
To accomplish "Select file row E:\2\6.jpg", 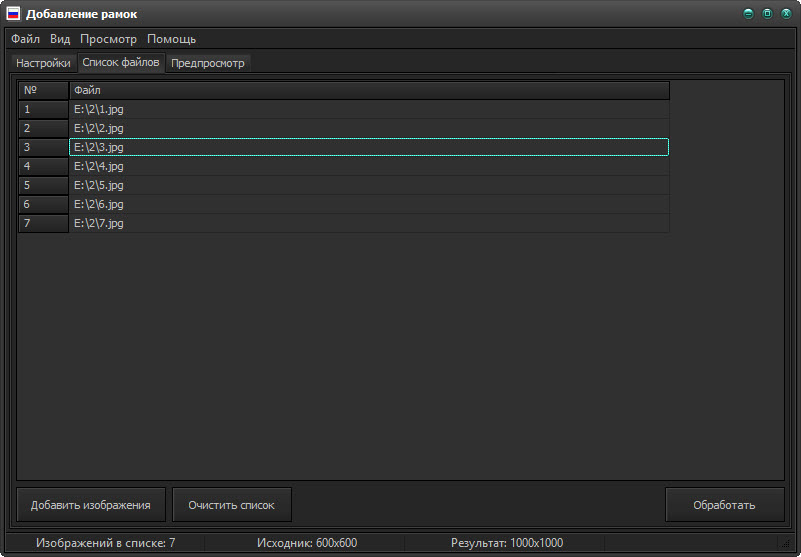I will [x=369, y=204].
